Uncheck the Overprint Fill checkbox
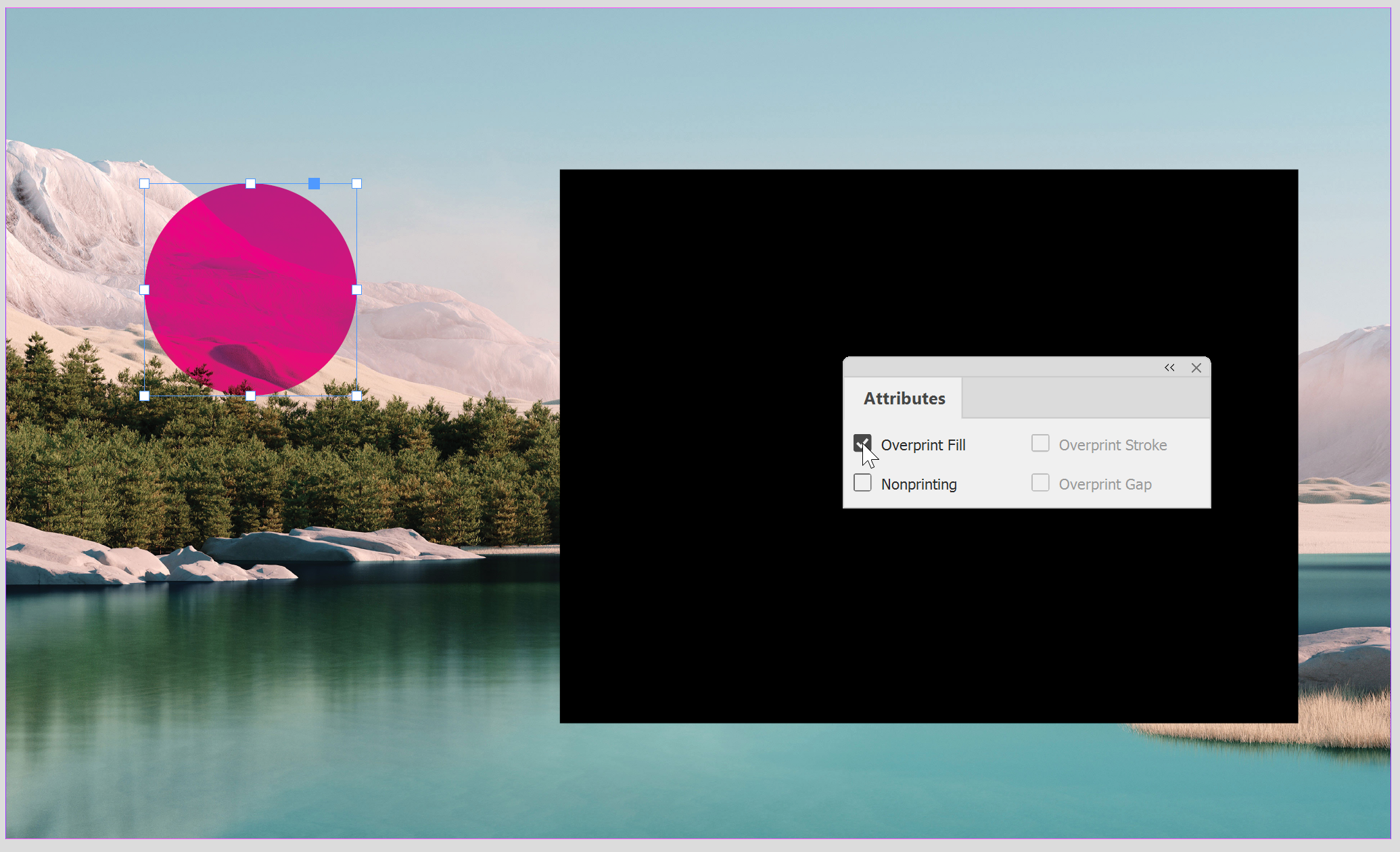The height and width of the screenshot is (852, 1400). 862,444
